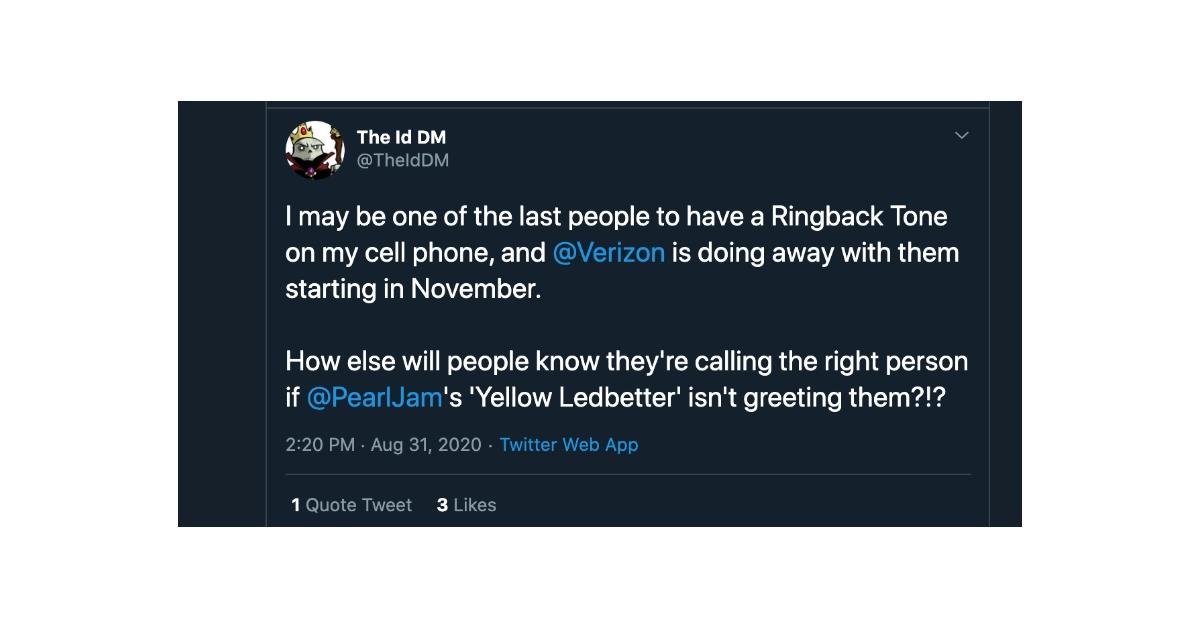Click the bold 1 quote count
This screenshot has height=628, width=1200.
(x=294, y=505)
